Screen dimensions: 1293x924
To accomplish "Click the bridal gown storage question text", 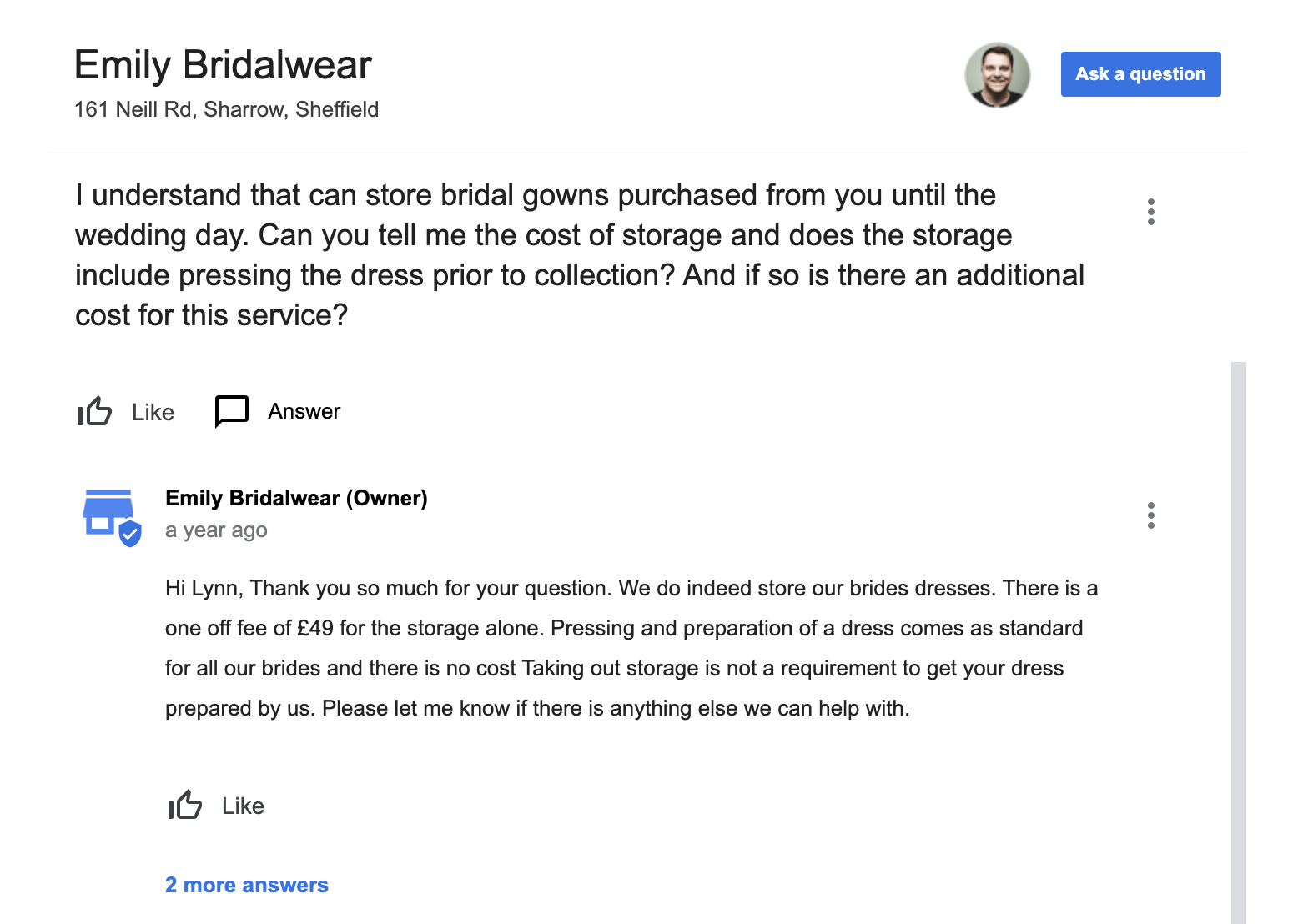I will [579, 255].
